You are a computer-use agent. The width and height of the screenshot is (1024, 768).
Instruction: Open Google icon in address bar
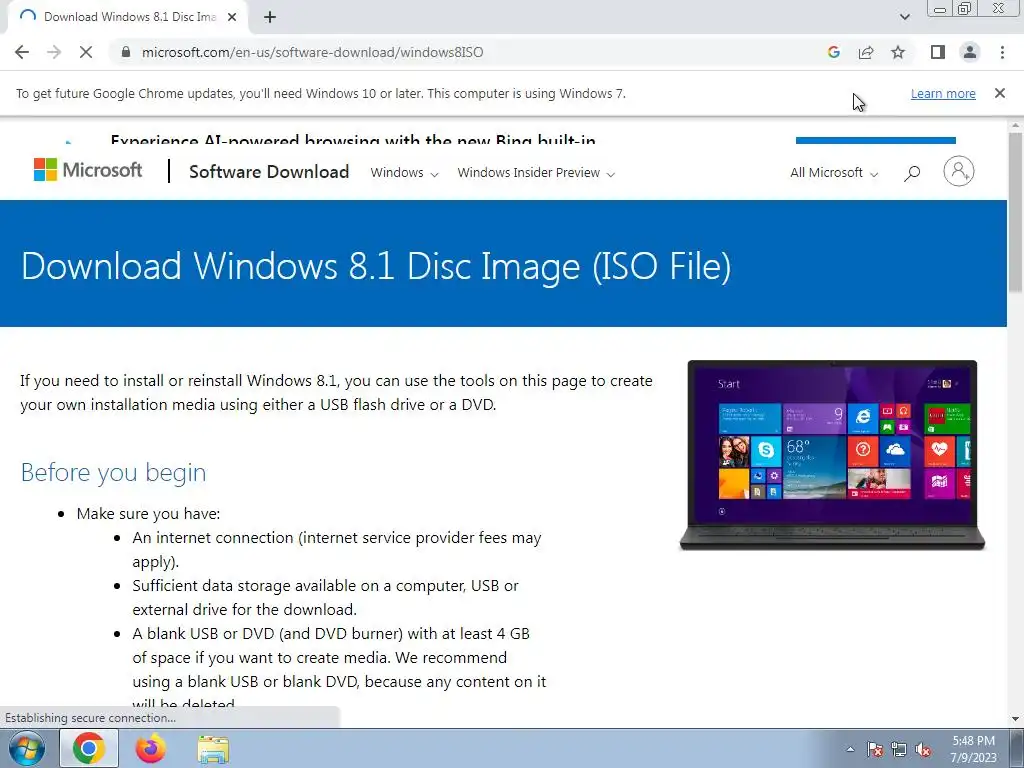833,52
